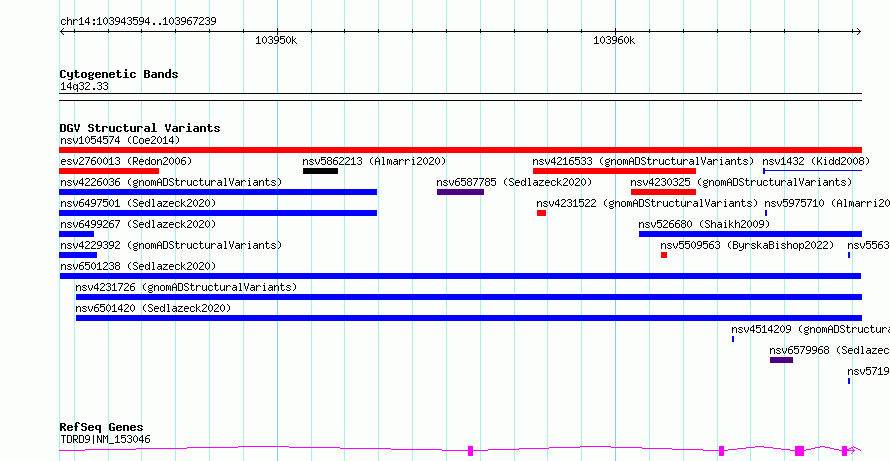Open nsv526680 (Shaikh2009) variant label
The image size is (890, 461).
tap(704, 224)
